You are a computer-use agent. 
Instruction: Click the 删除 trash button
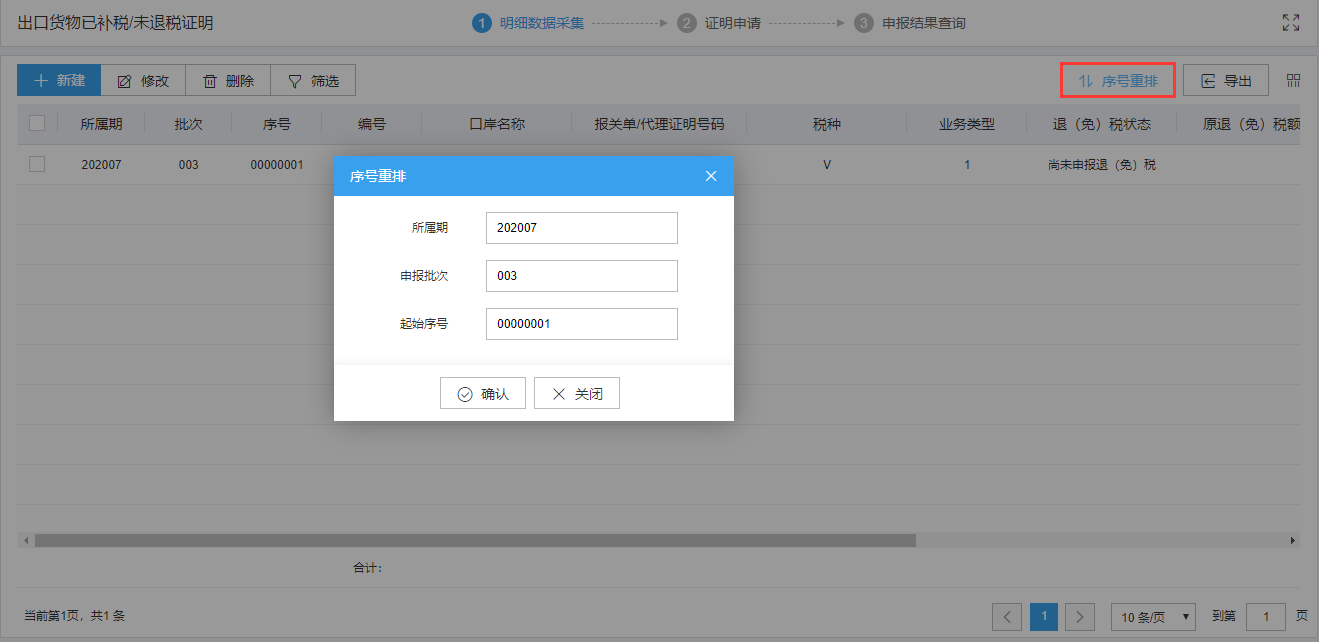pyautogui.click(x=228, y=81)
